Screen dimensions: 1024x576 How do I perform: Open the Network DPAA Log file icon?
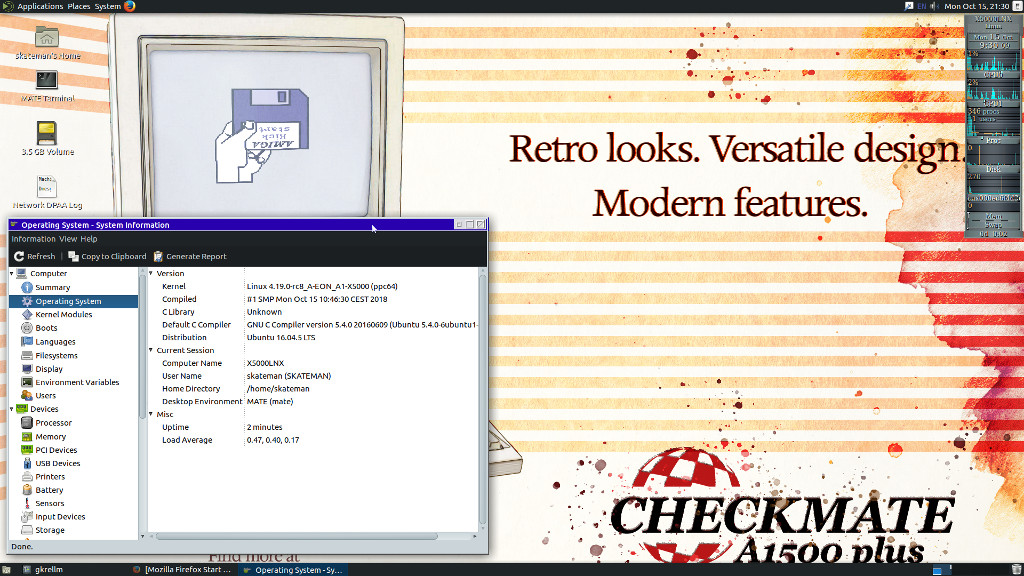point(46,186)
